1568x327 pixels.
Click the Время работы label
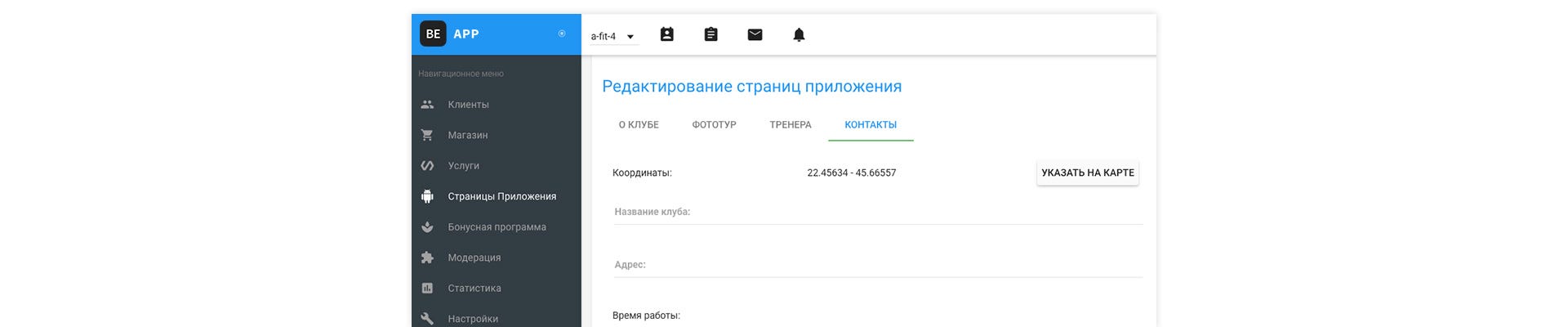[x=646, y=316]
